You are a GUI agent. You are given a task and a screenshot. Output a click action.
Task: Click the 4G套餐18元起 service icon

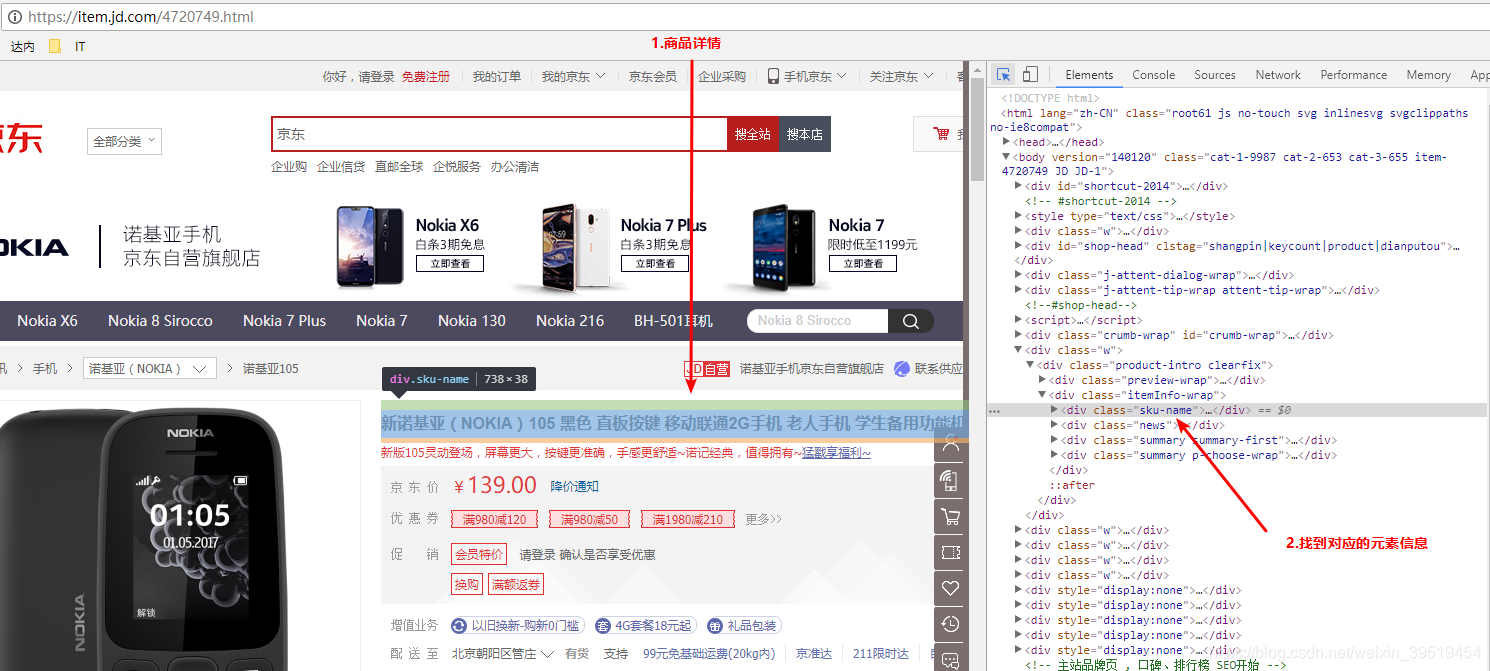click(x=603, y=625)
